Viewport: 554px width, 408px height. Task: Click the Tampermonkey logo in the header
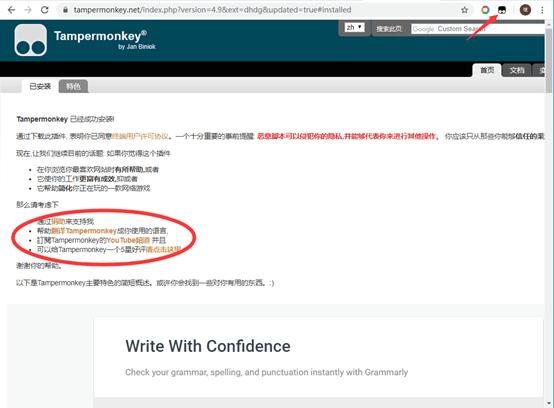[x=31, y=40]
